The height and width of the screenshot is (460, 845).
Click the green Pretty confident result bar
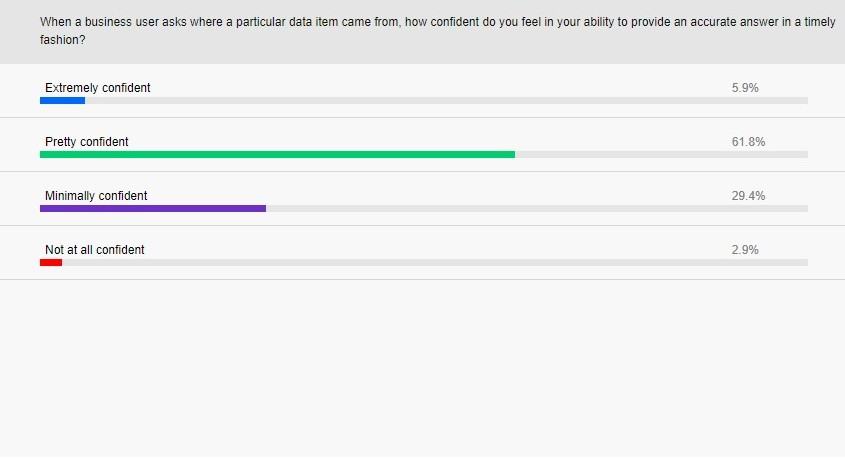pos(278,155)
